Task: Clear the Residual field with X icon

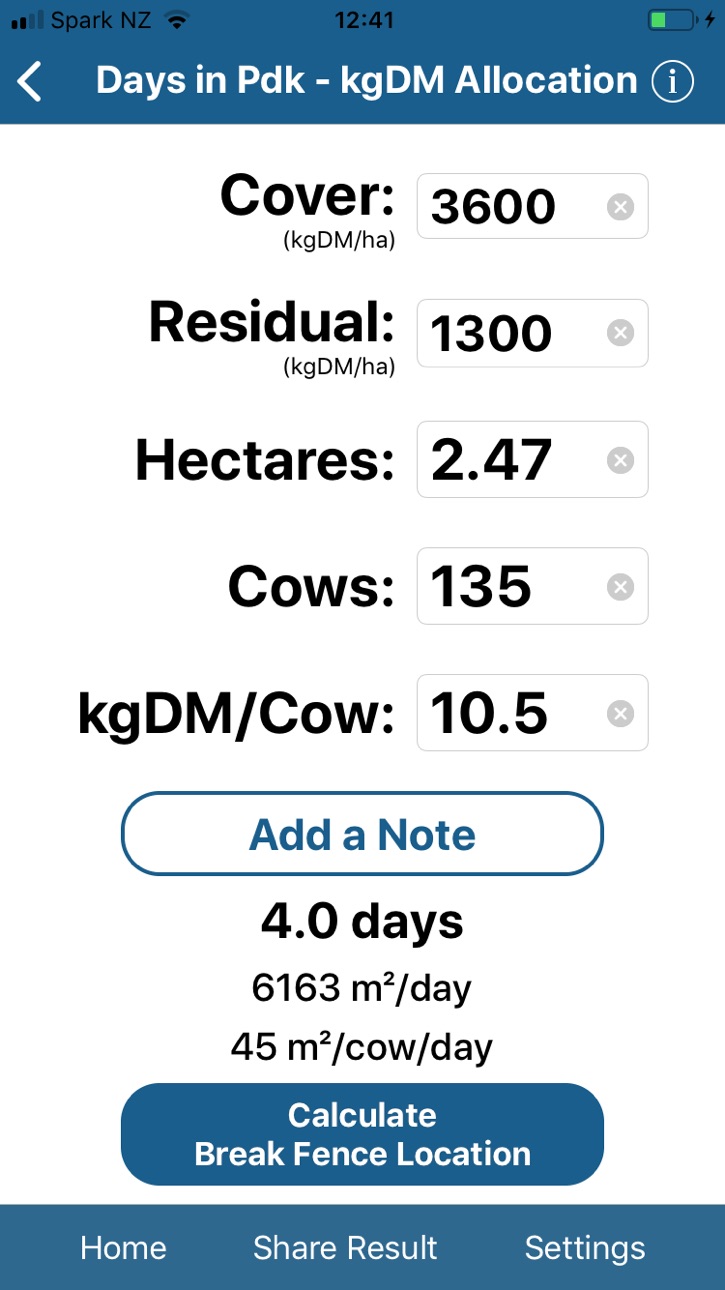Action: [620, 333]
